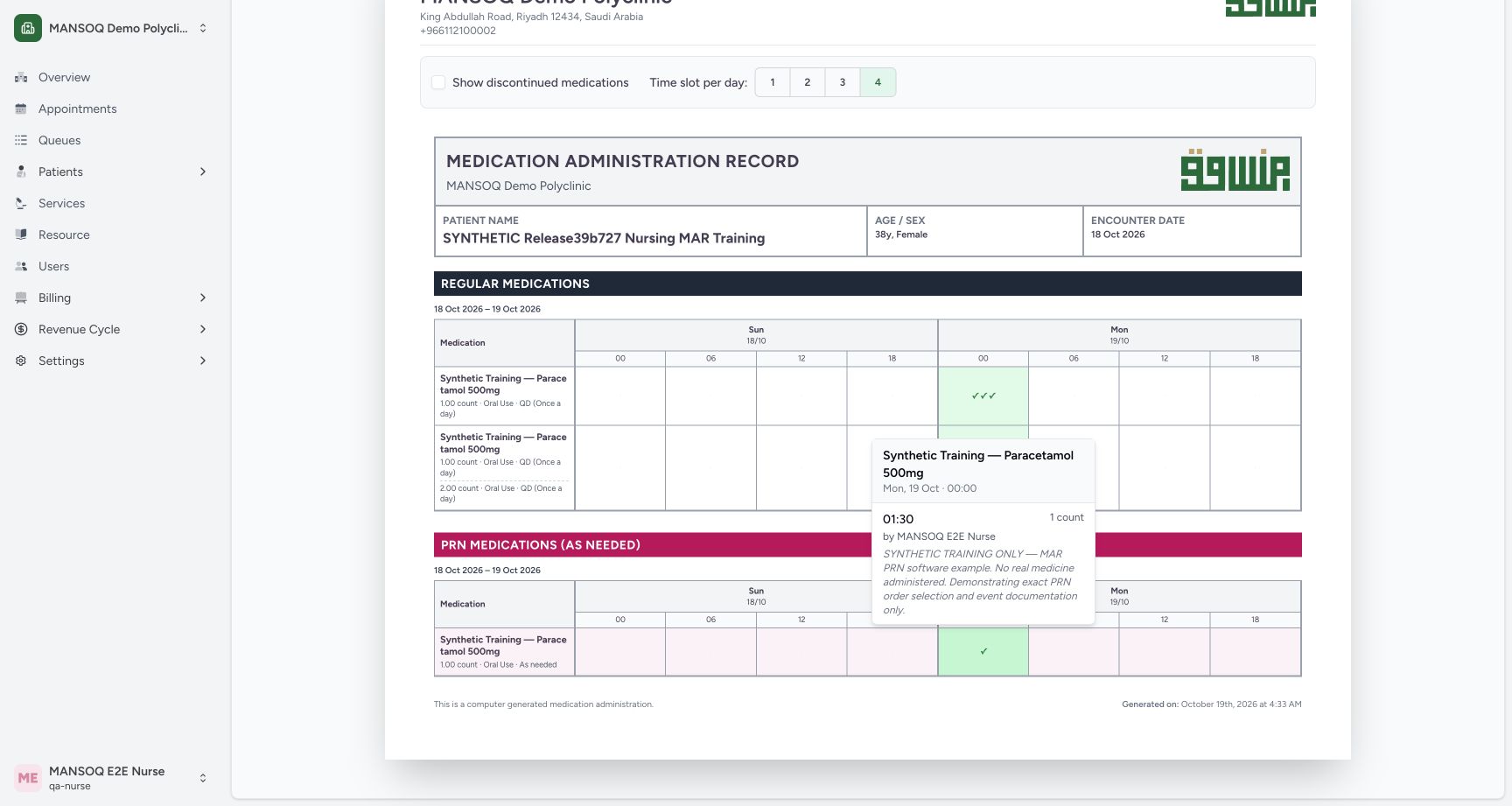The height and width of the screenshot is (806, 1512).
Task: Set time slot per day to 1
Action: pos(773,82)
